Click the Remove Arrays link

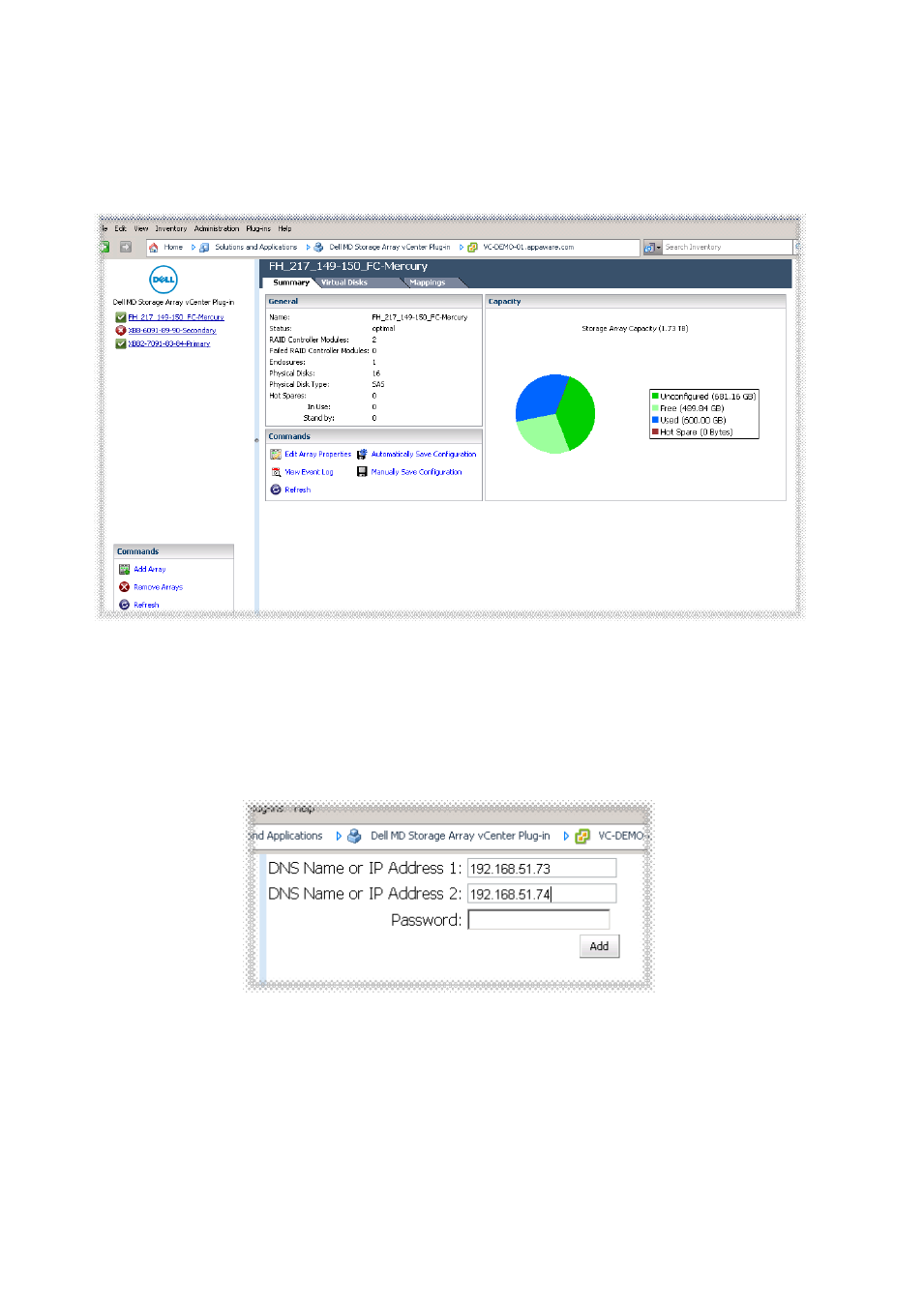(159, 587)
